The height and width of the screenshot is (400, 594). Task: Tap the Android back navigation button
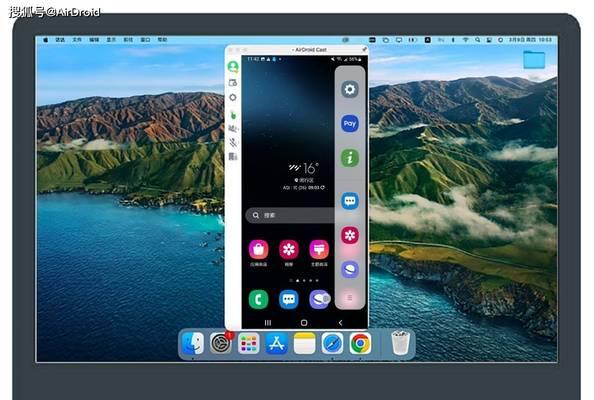tap(340, 323)
